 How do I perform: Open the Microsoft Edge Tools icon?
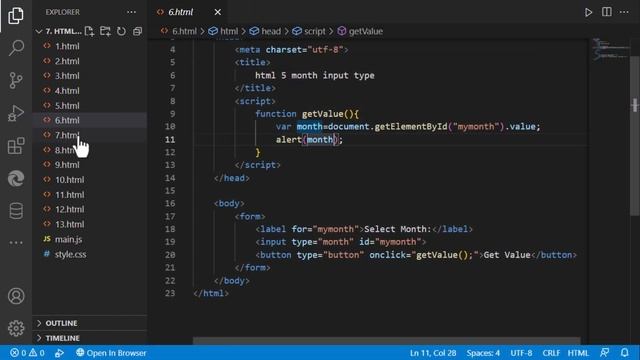16,178
